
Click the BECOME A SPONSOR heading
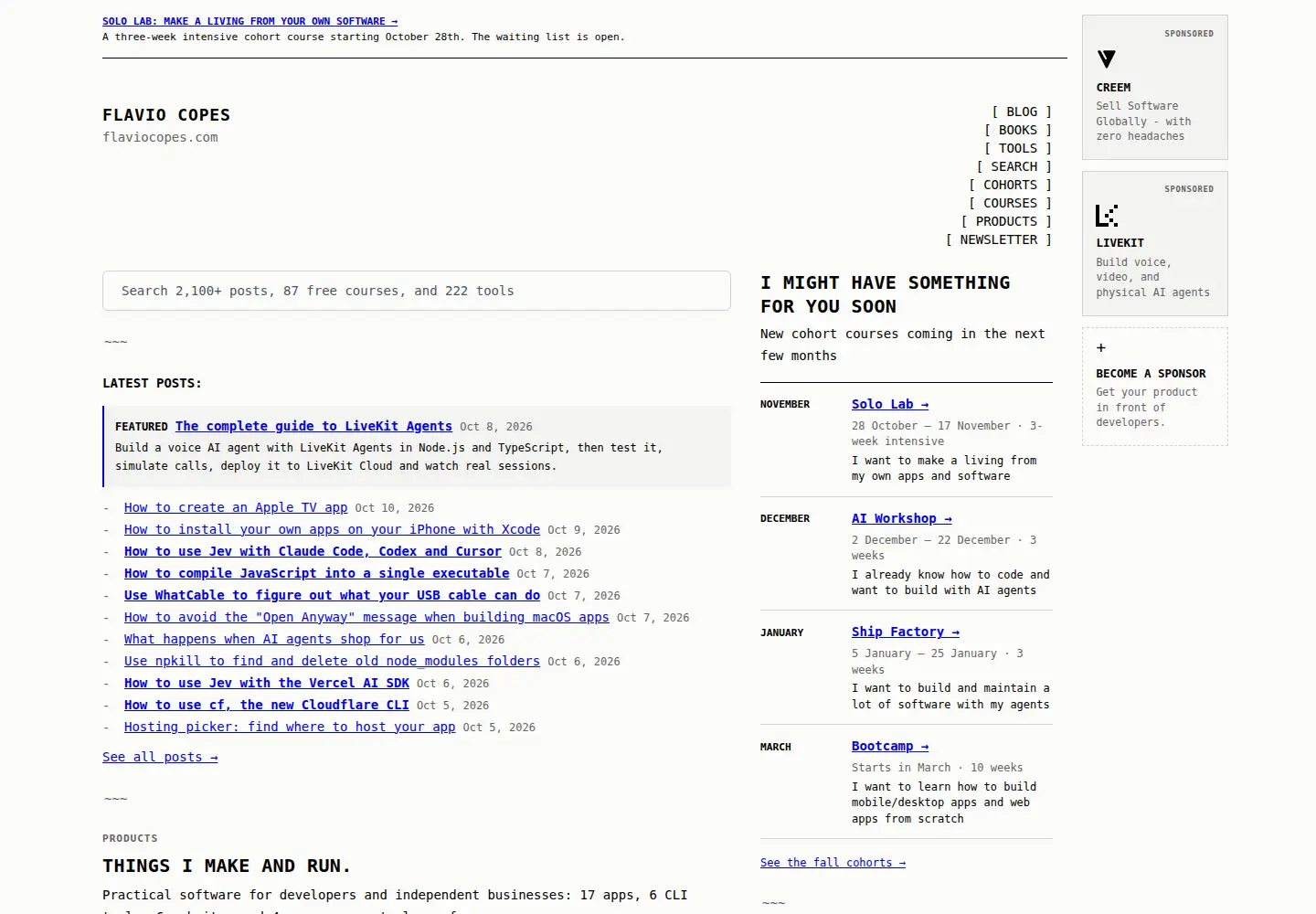(x=1151, y=374)
